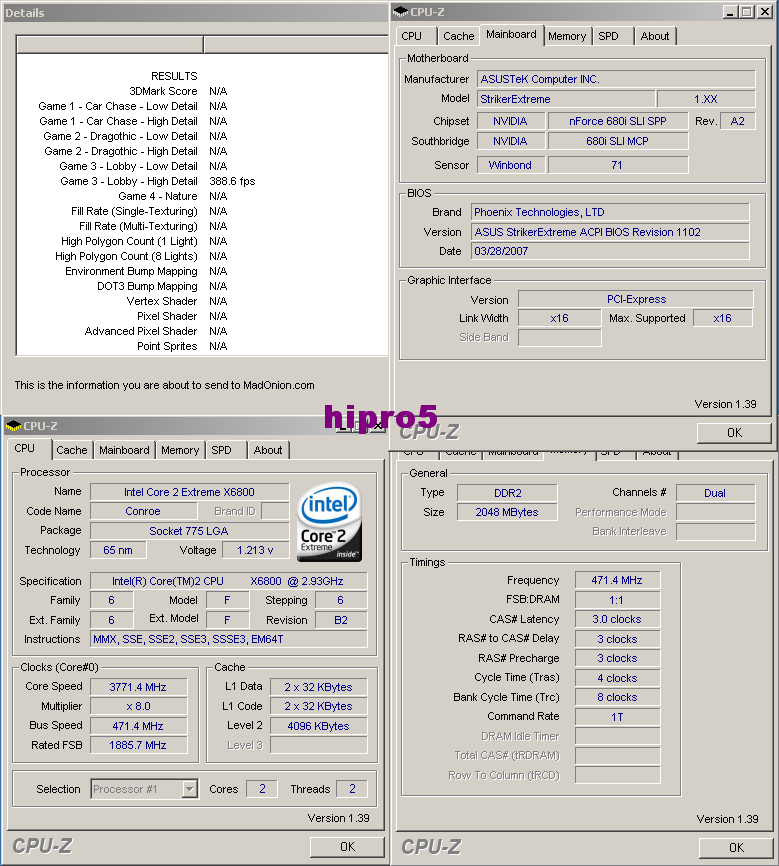Click CAS# Latency 3.0 clocks field
Viewport: 779px width, 866px height.
point(618,620)
